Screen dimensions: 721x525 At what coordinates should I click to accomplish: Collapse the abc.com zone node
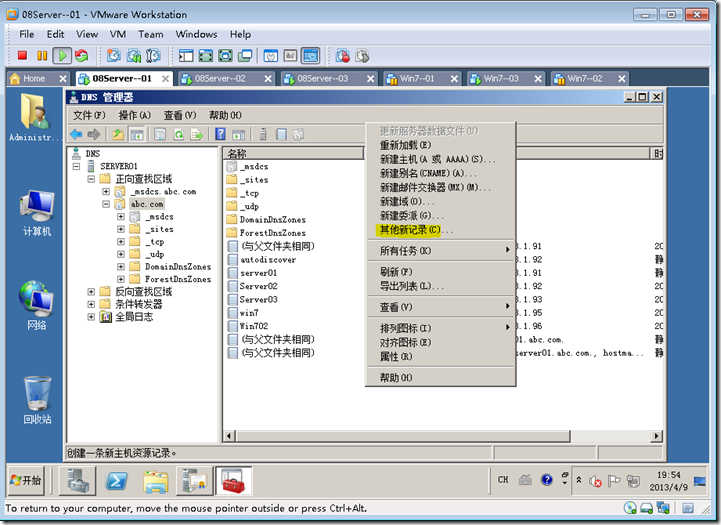[106, 204]
